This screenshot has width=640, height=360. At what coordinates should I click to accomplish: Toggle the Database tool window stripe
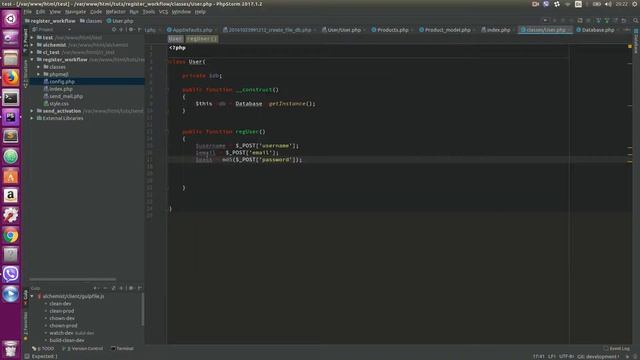pyautogui.click(x=636, y=41)
